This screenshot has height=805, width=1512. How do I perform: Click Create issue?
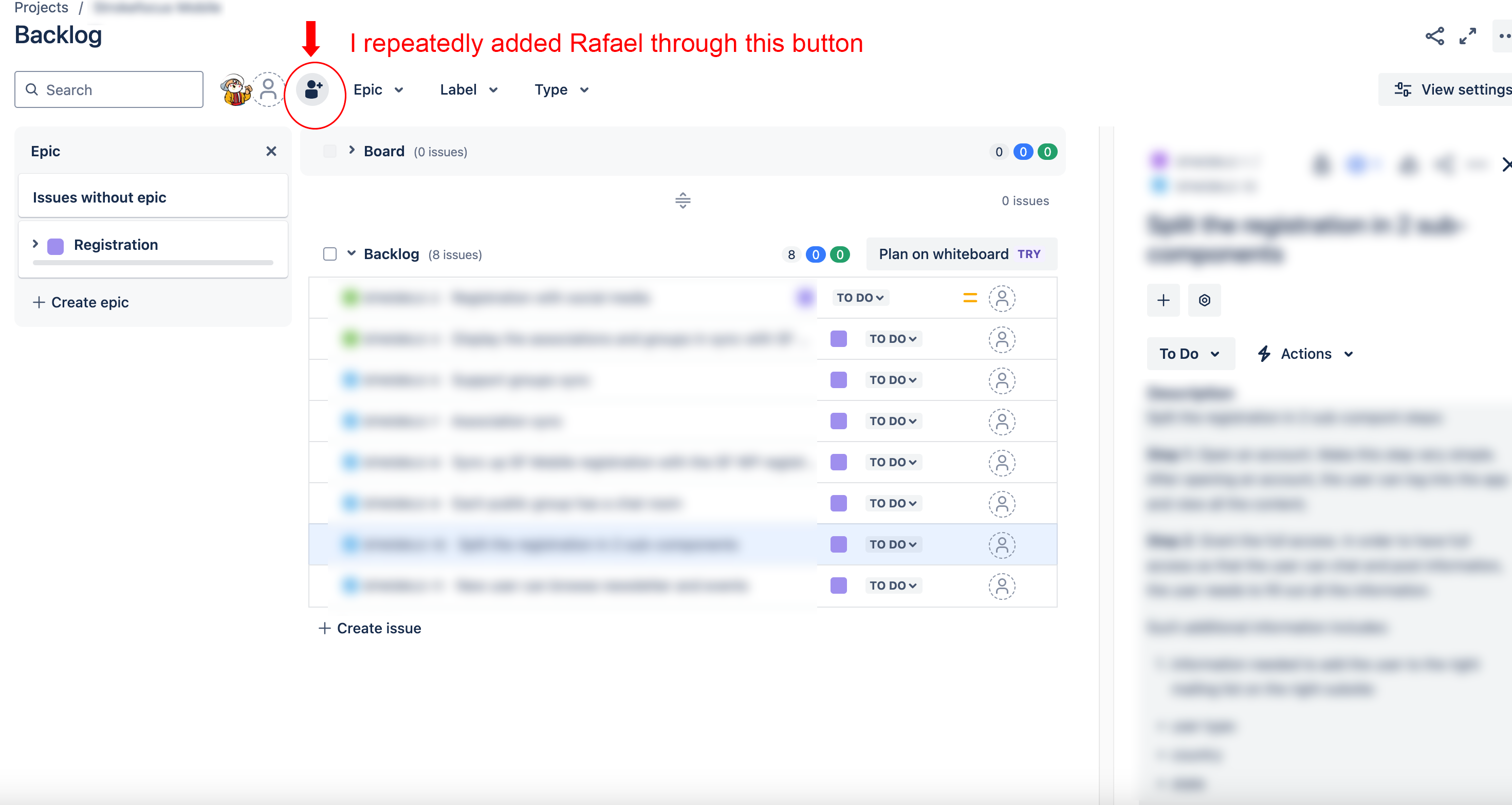tap(370, 628)
